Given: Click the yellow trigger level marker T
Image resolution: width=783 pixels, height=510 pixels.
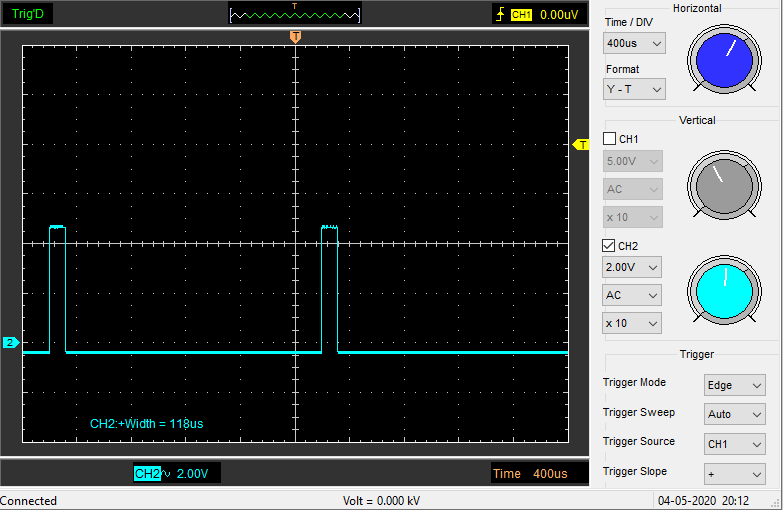Looking at the screenshot, I should (x=581, y=145).
